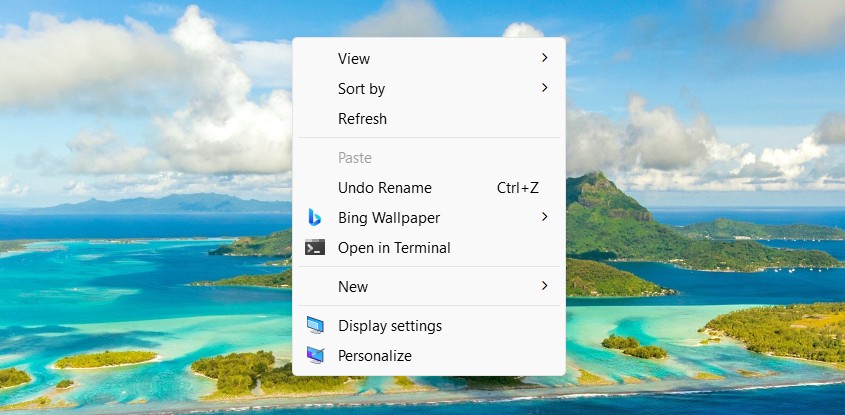Click the Bing logo icon

click(x=315, y=217)
